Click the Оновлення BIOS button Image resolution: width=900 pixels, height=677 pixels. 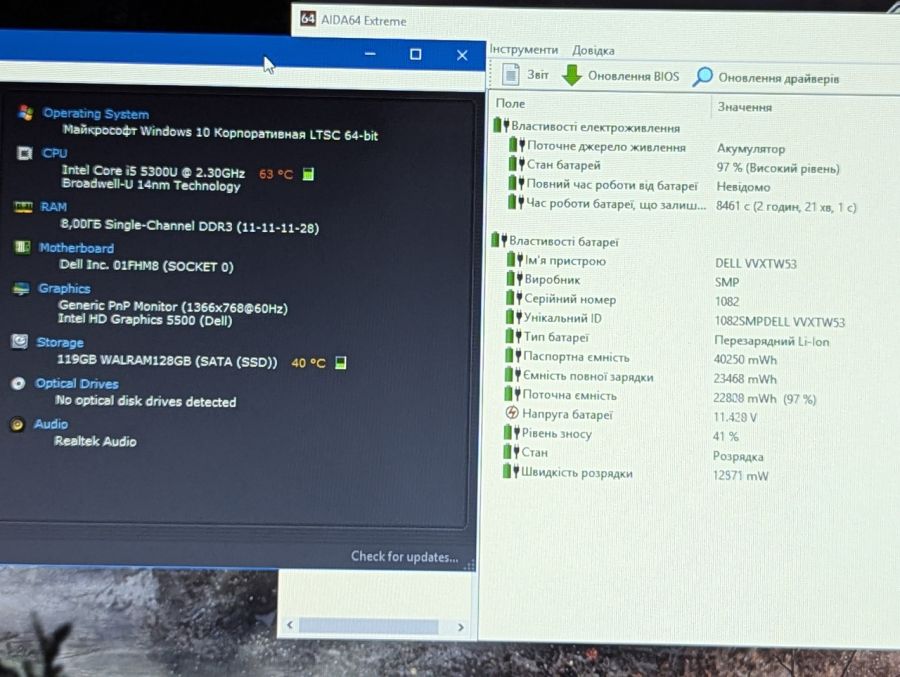(620, 76)
